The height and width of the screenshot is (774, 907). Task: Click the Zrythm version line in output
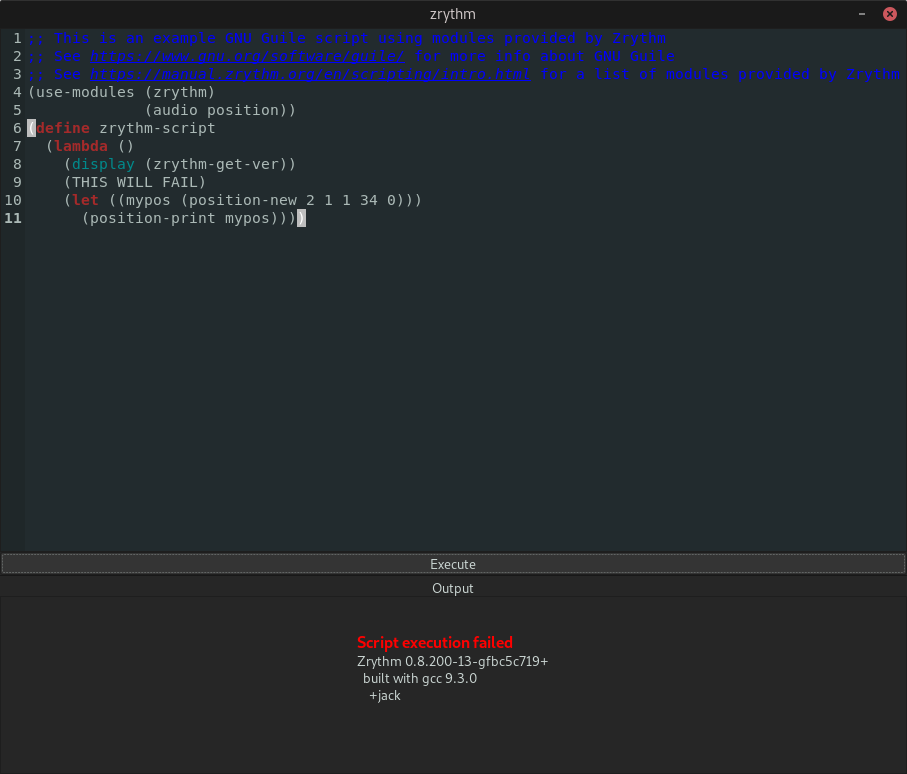(452, 661)
